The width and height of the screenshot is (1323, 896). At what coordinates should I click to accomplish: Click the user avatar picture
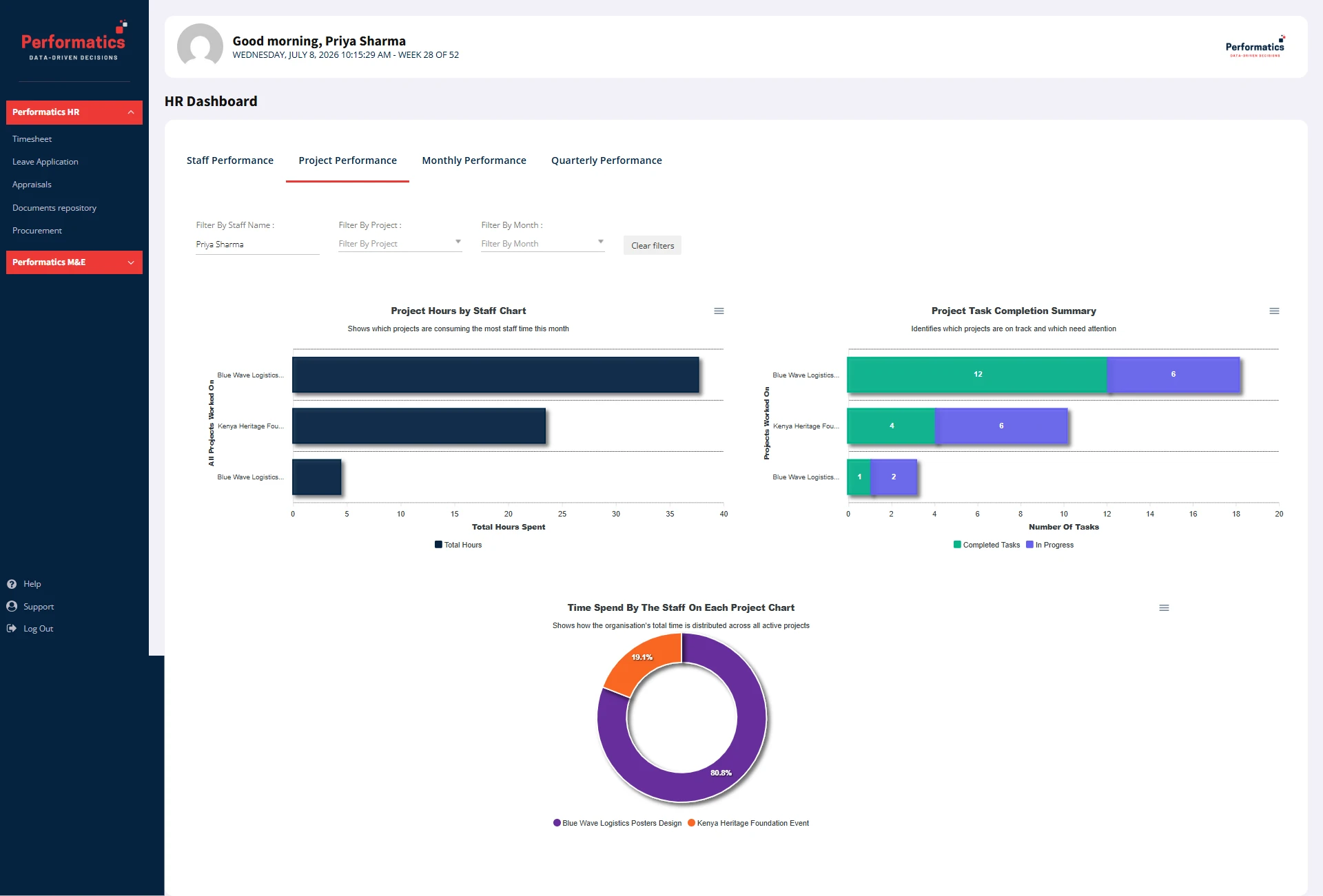(200, 46)
